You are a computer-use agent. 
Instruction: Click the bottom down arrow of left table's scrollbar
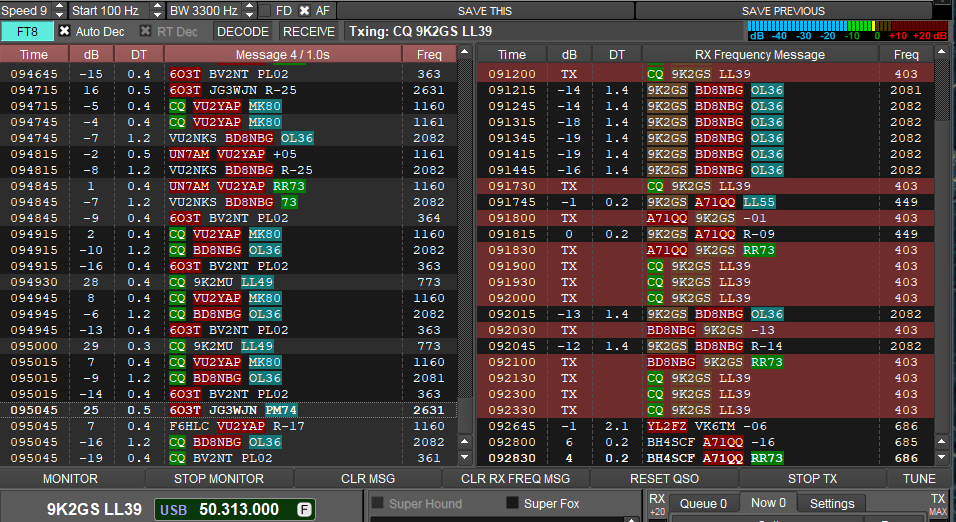point(465,457)
